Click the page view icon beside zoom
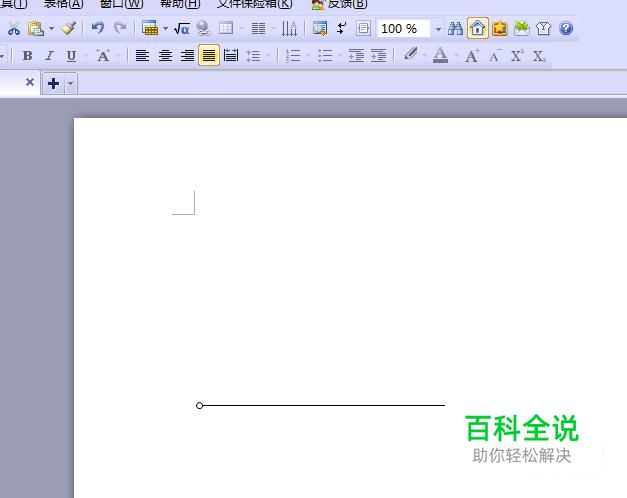 tap(363, 28)
